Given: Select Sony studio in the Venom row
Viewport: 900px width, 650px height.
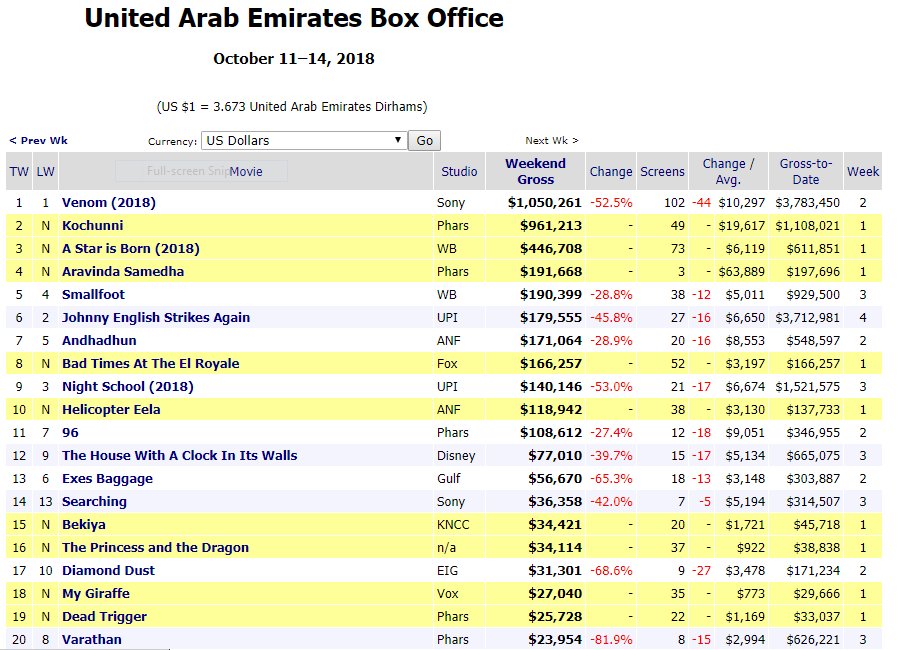Looking at the screenshot, I should coord(451,203).
